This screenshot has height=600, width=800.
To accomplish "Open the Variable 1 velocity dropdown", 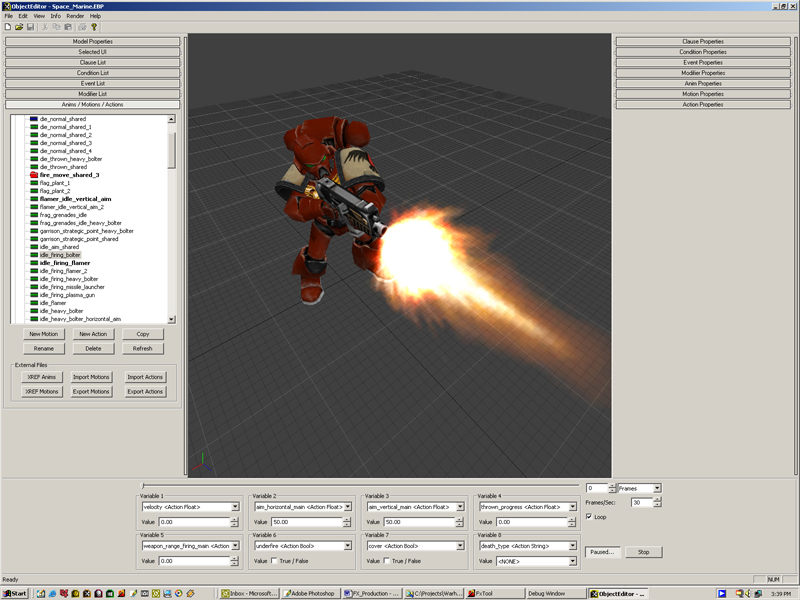I will click(x=235, y=507).
